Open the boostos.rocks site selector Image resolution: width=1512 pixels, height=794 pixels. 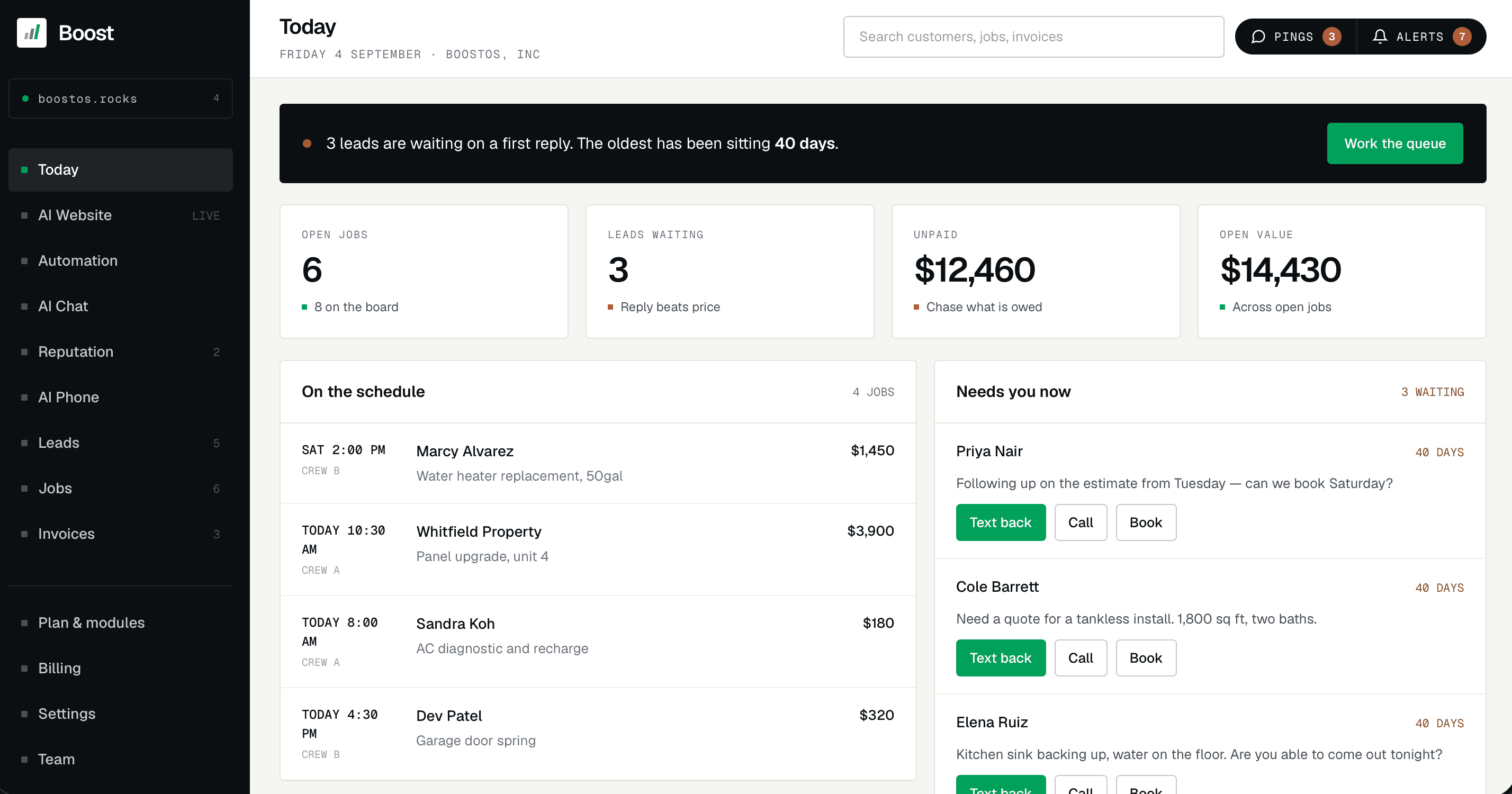(x=120, y=98)
